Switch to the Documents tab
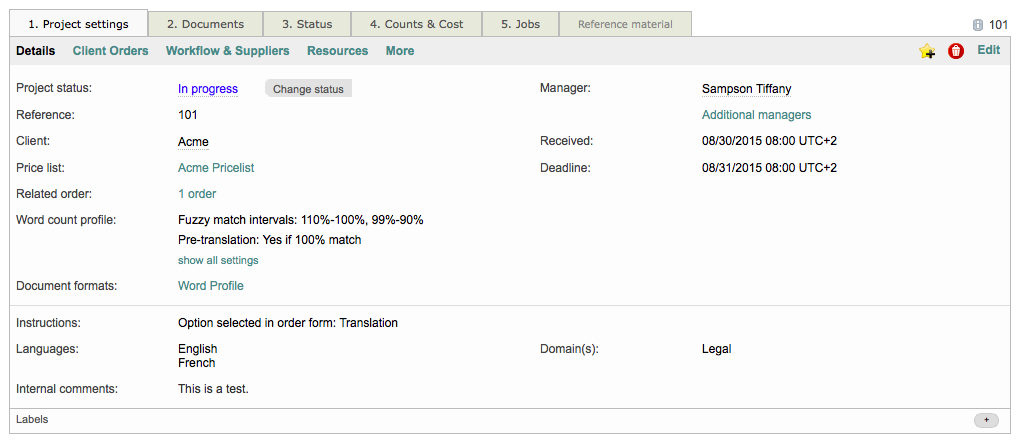1019x441 pixels. [x=205, y=24]
